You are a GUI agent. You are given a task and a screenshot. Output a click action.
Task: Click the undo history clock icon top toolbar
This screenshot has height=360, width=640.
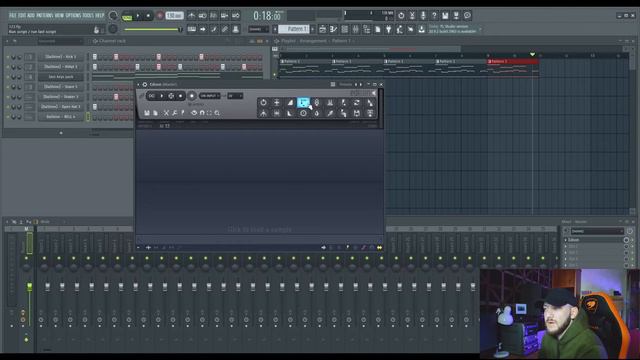[401, 16]
